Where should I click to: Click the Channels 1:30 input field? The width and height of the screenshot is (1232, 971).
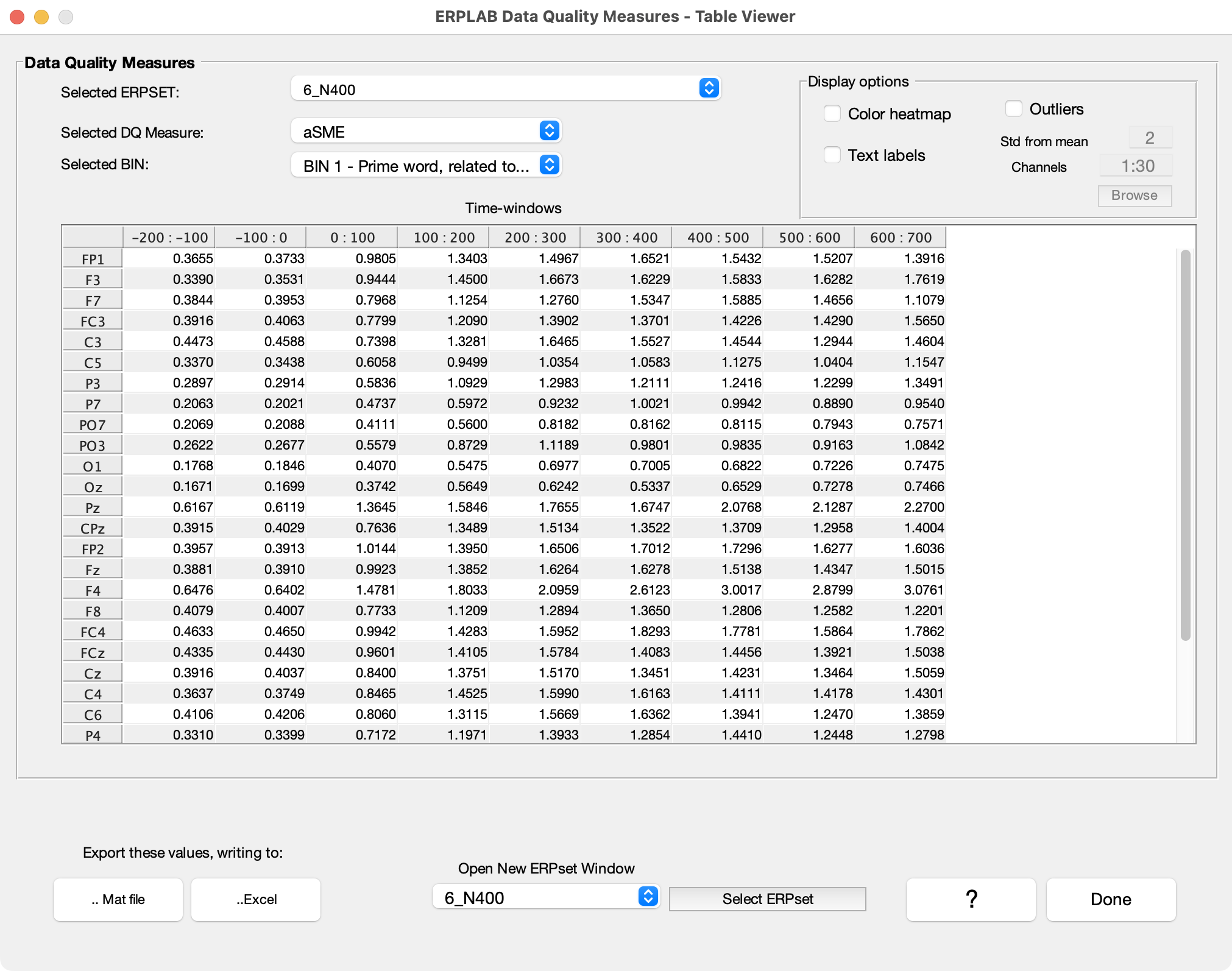(x=1136, y=166)
